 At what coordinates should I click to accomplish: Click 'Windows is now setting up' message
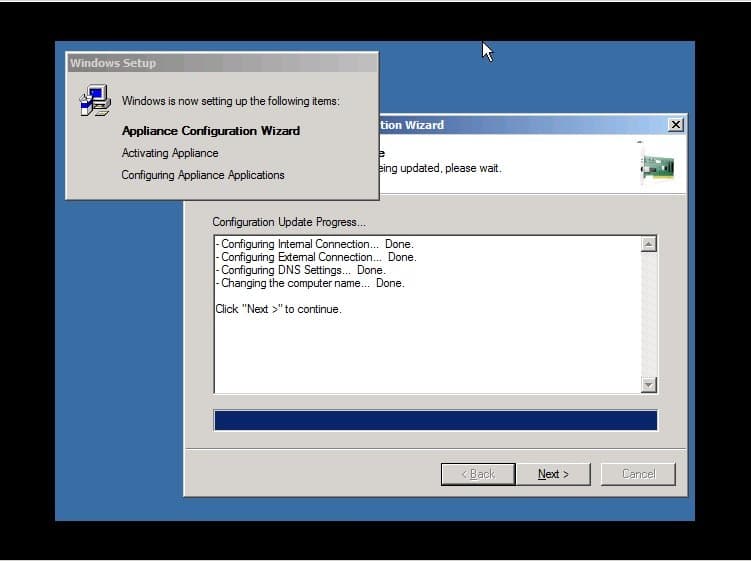(230, 101)
